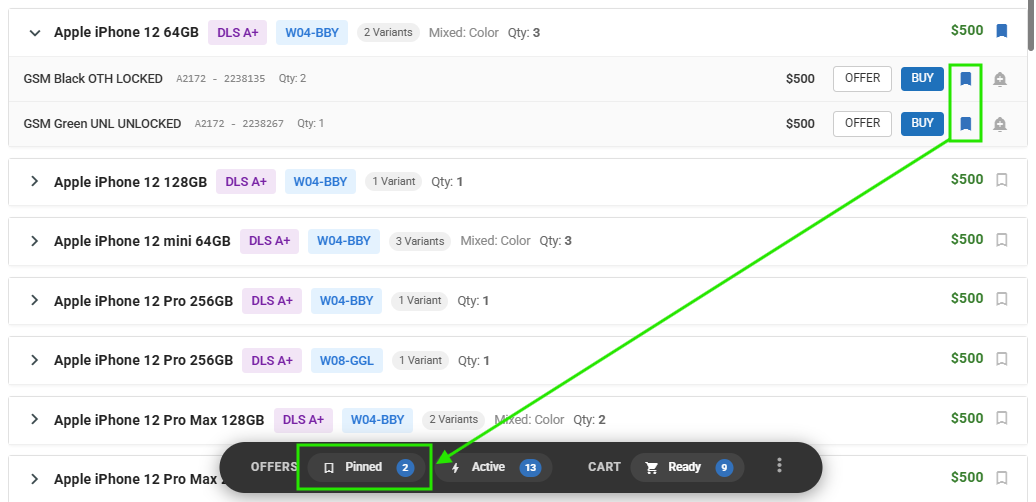
Task: Click the shopping cart icon in Ready pill
Action: coord(651,468)
